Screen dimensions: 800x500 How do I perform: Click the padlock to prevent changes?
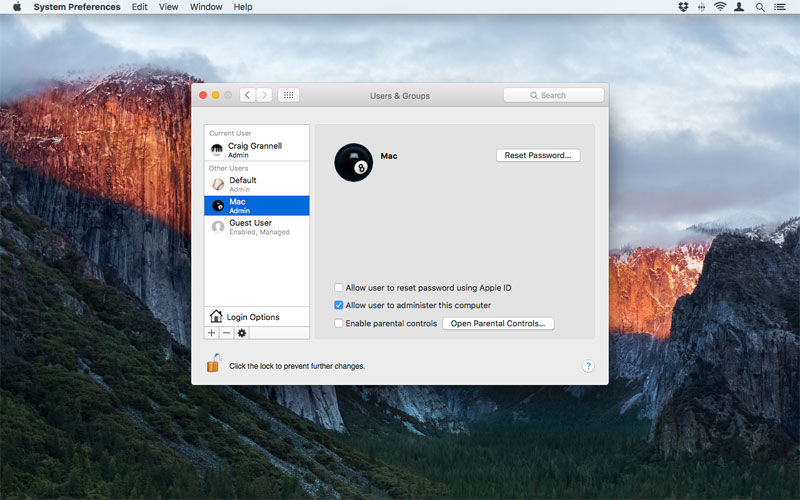[x=214, y=363]
